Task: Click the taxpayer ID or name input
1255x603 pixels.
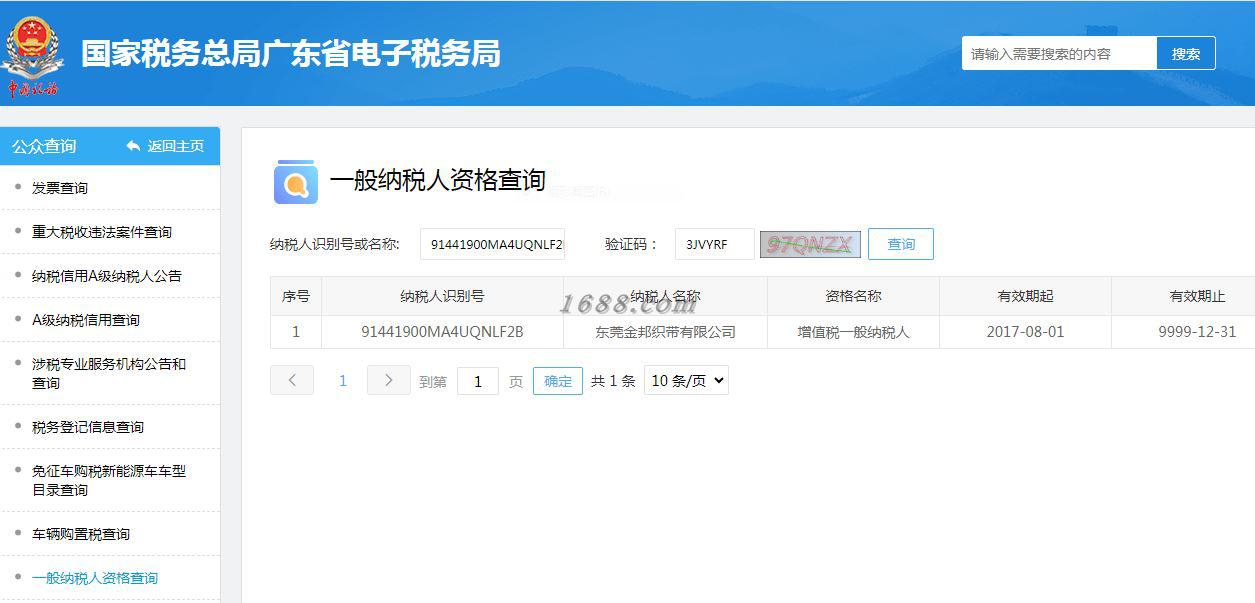Action: click(x=492, y=244)
